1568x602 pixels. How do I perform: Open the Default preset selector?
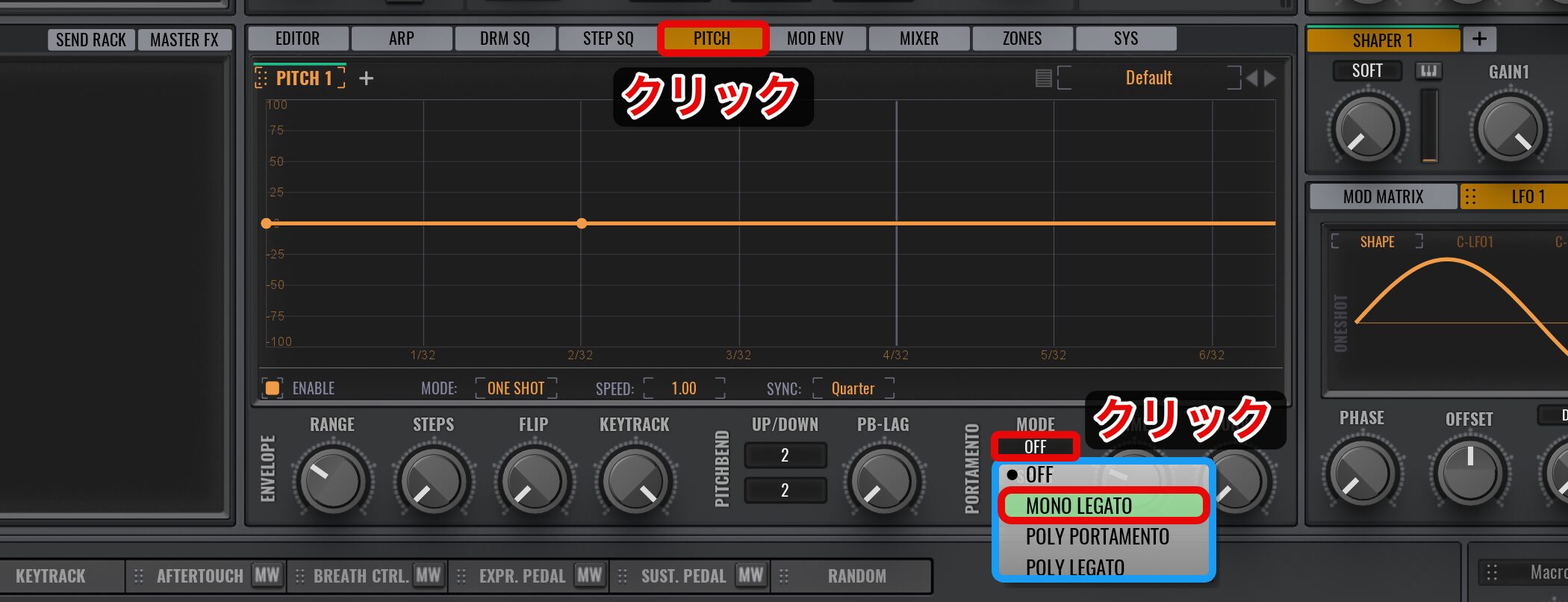pos(1149,78)
